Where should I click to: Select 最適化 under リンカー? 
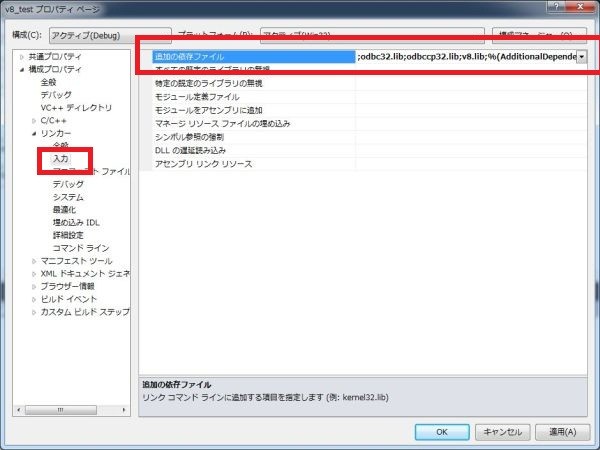tap(64, 210)
